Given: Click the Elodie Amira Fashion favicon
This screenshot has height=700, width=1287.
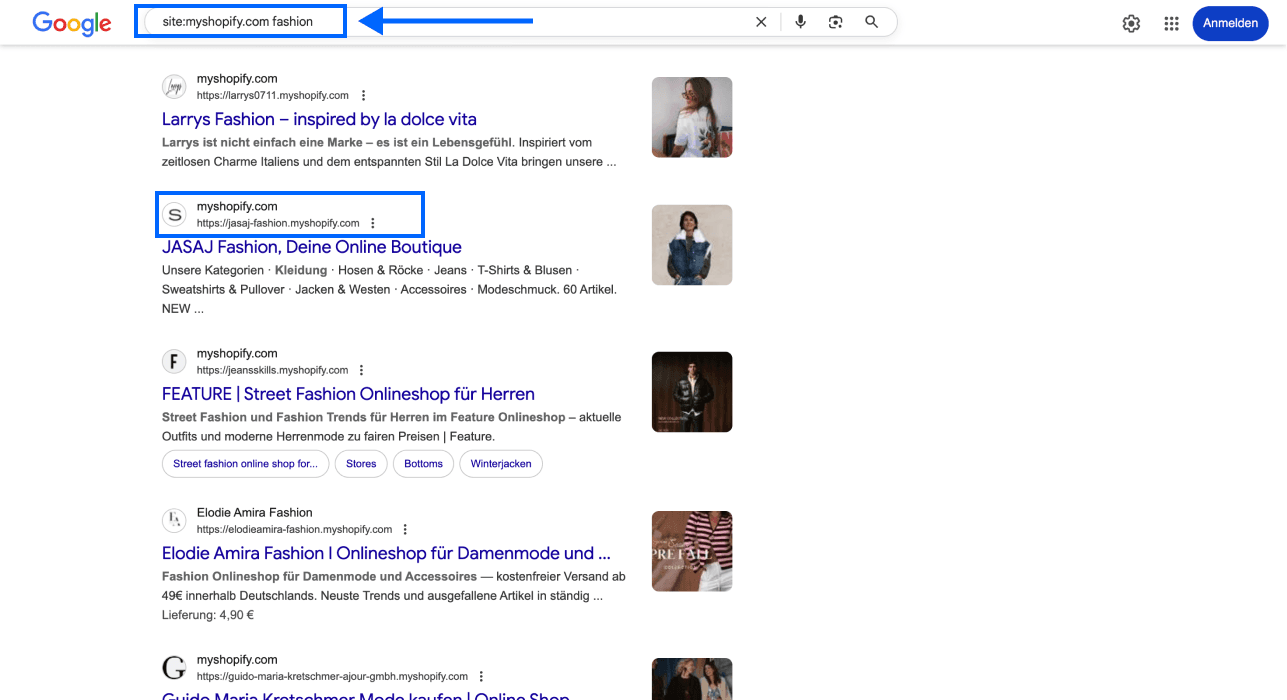Looking at the screenshot, I should click(x=174, y=520).
